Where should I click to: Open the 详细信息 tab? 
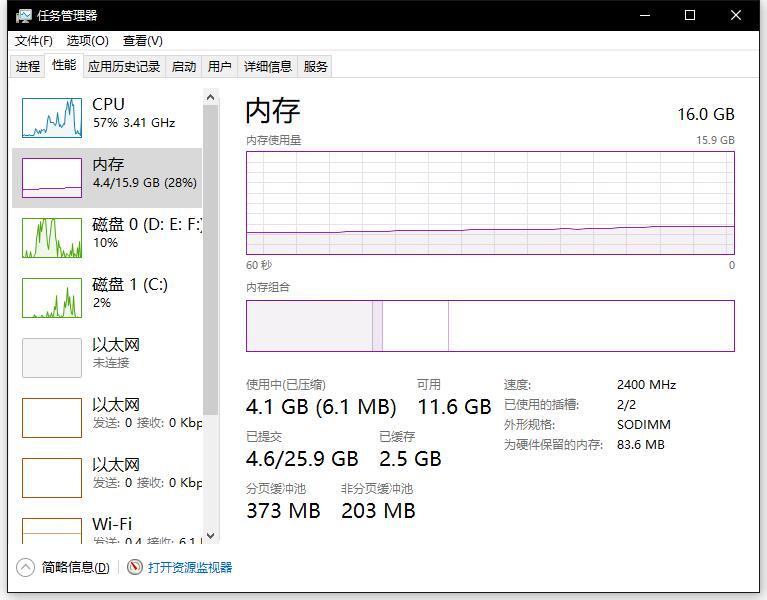[268, 66]
